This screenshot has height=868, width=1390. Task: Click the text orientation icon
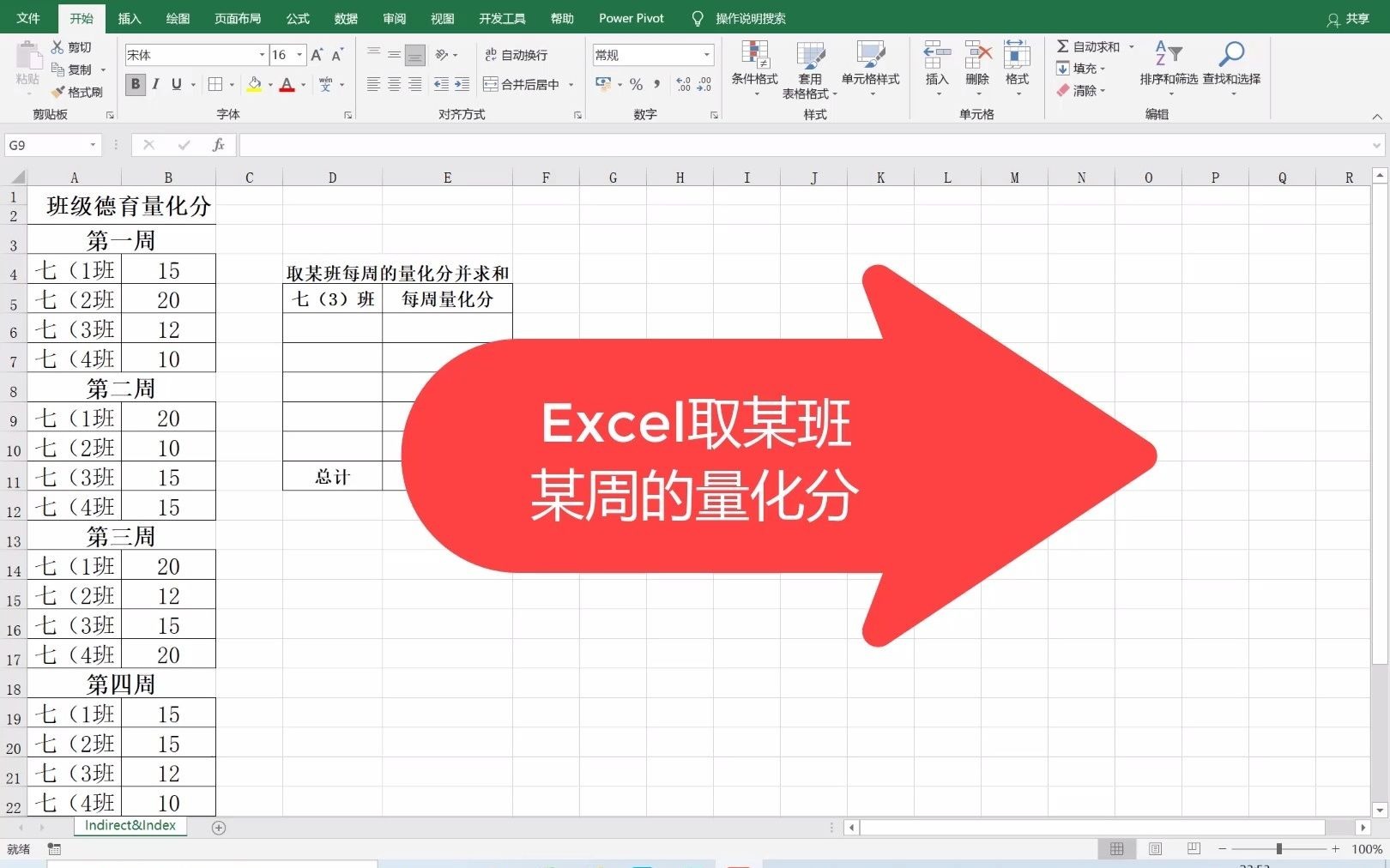[442, 55]
